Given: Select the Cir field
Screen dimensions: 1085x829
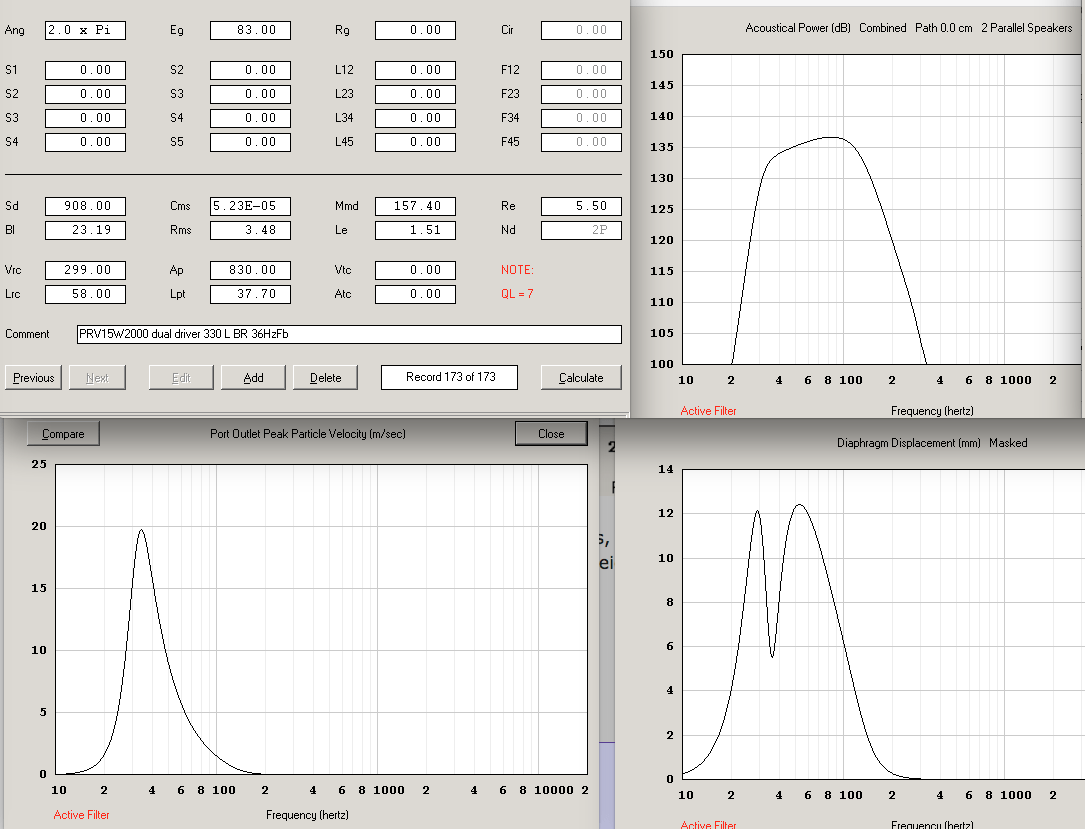Looking at the screenshot, I should click(581, 30).
